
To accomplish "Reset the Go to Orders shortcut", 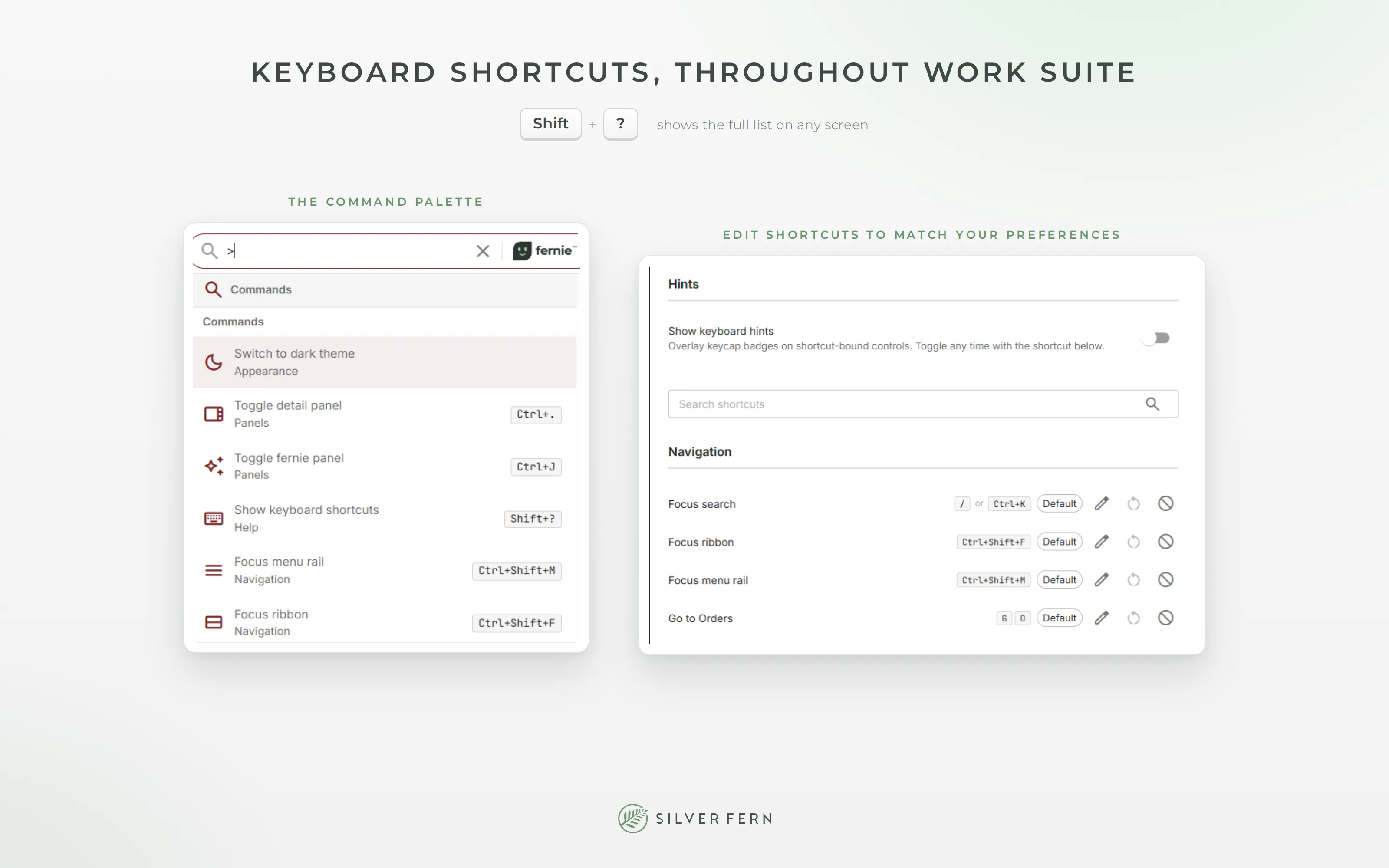I will pos(1133,618).
